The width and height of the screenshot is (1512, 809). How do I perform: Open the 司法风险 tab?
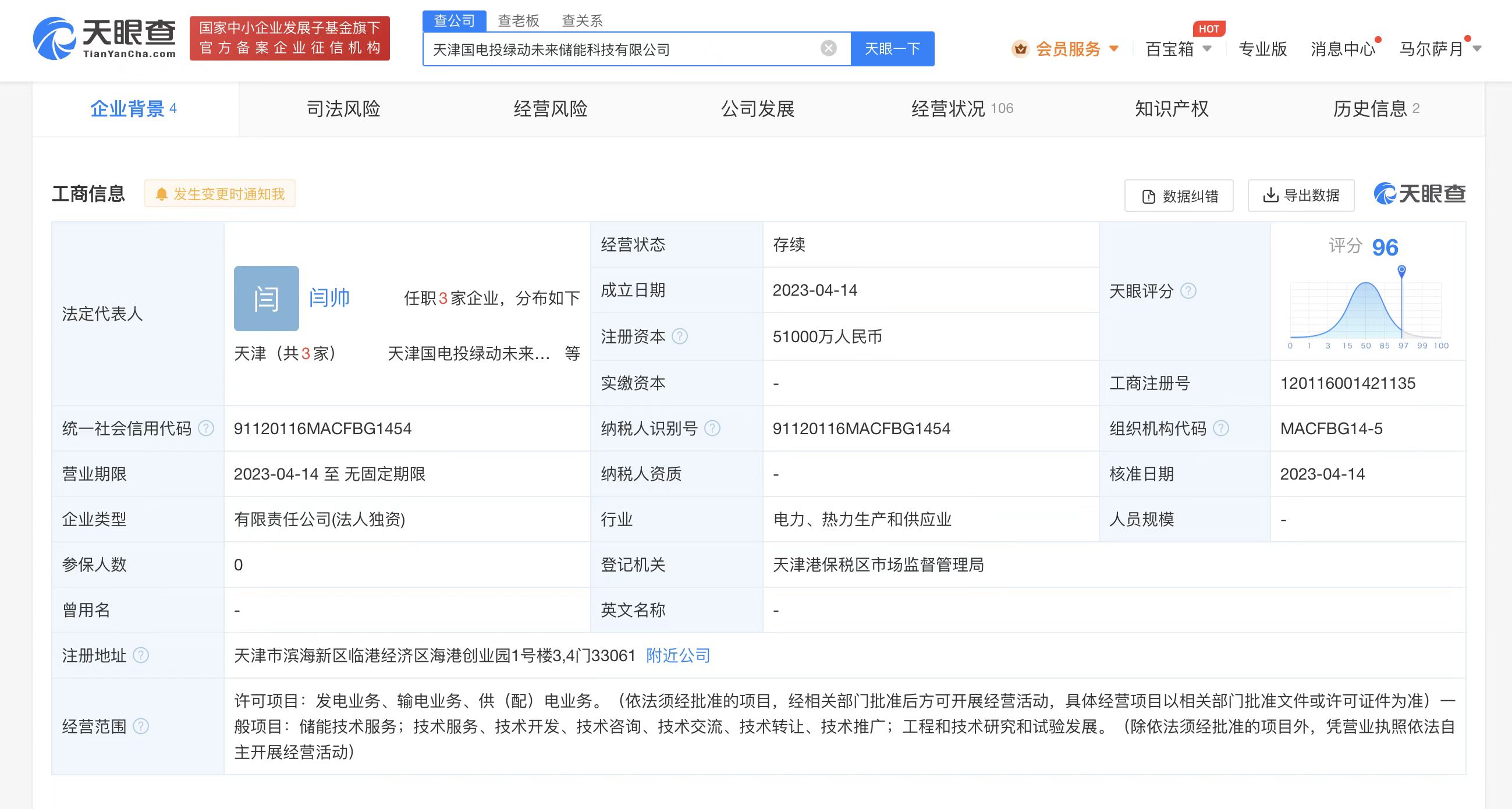343,109
